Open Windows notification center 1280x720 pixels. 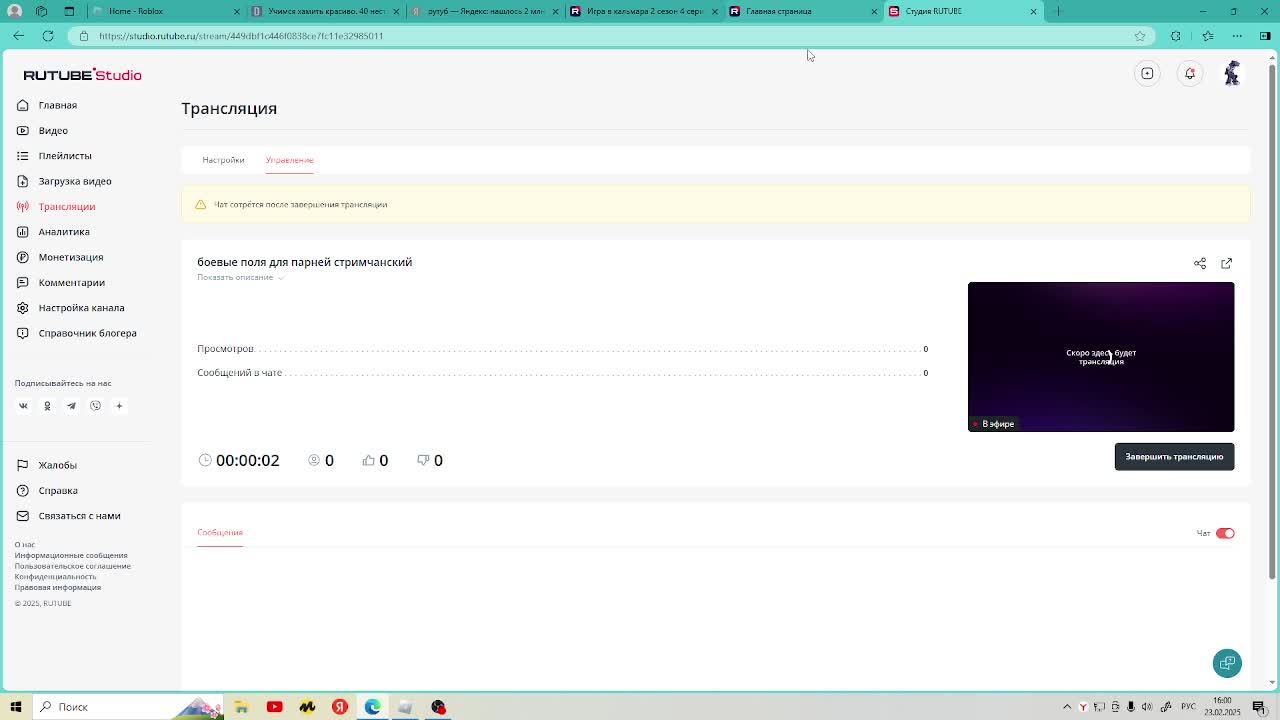pos(1259,707)
